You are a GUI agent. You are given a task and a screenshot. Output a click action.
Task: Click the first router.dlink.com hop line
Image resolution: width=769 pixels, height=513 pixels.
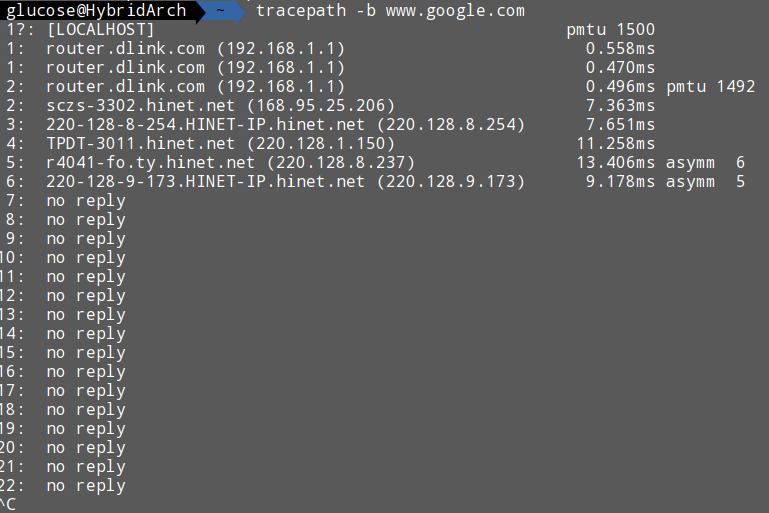click(177, 49)
